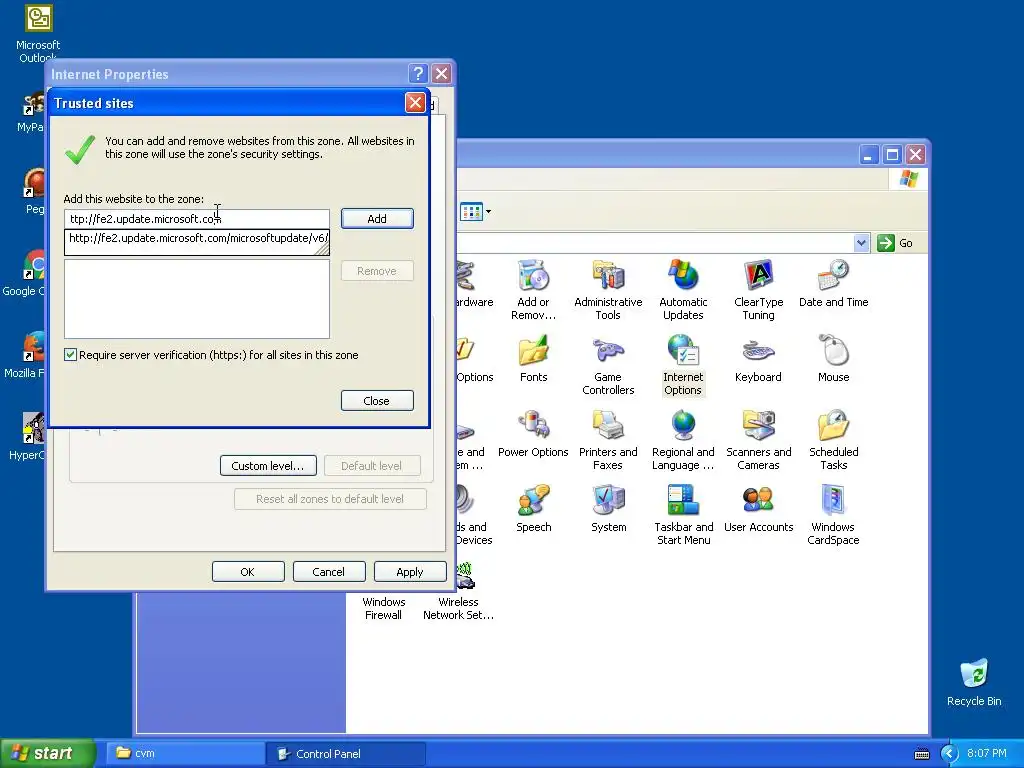The image size is (1024, 768).
Task: Select Microsoft Outlook desktop icon
Action: 38,33
